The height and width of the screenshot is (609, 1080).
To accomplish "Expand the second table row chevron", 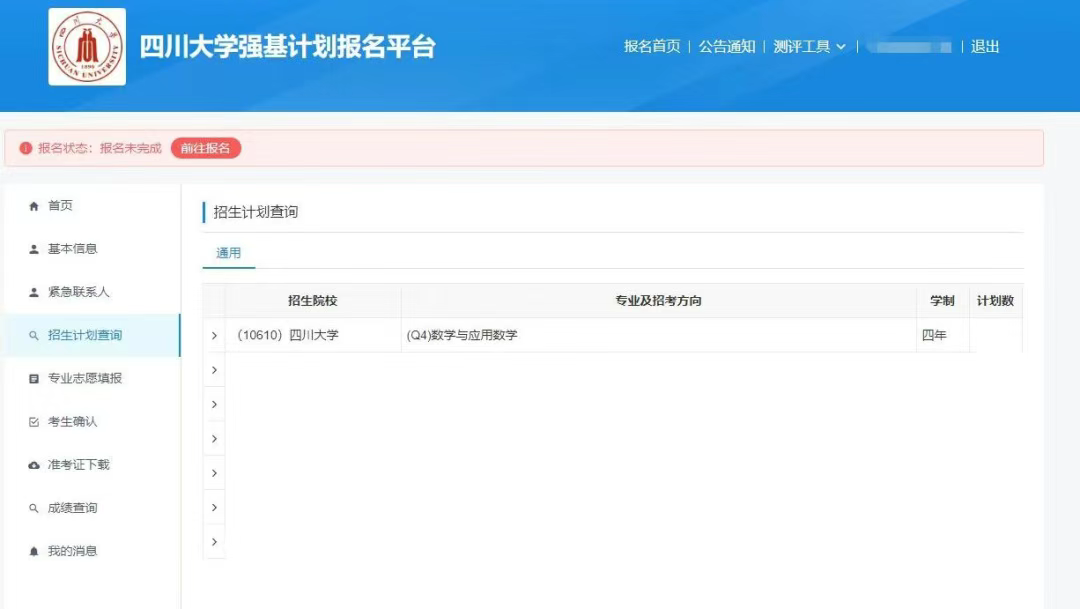I will coord(214,370).
